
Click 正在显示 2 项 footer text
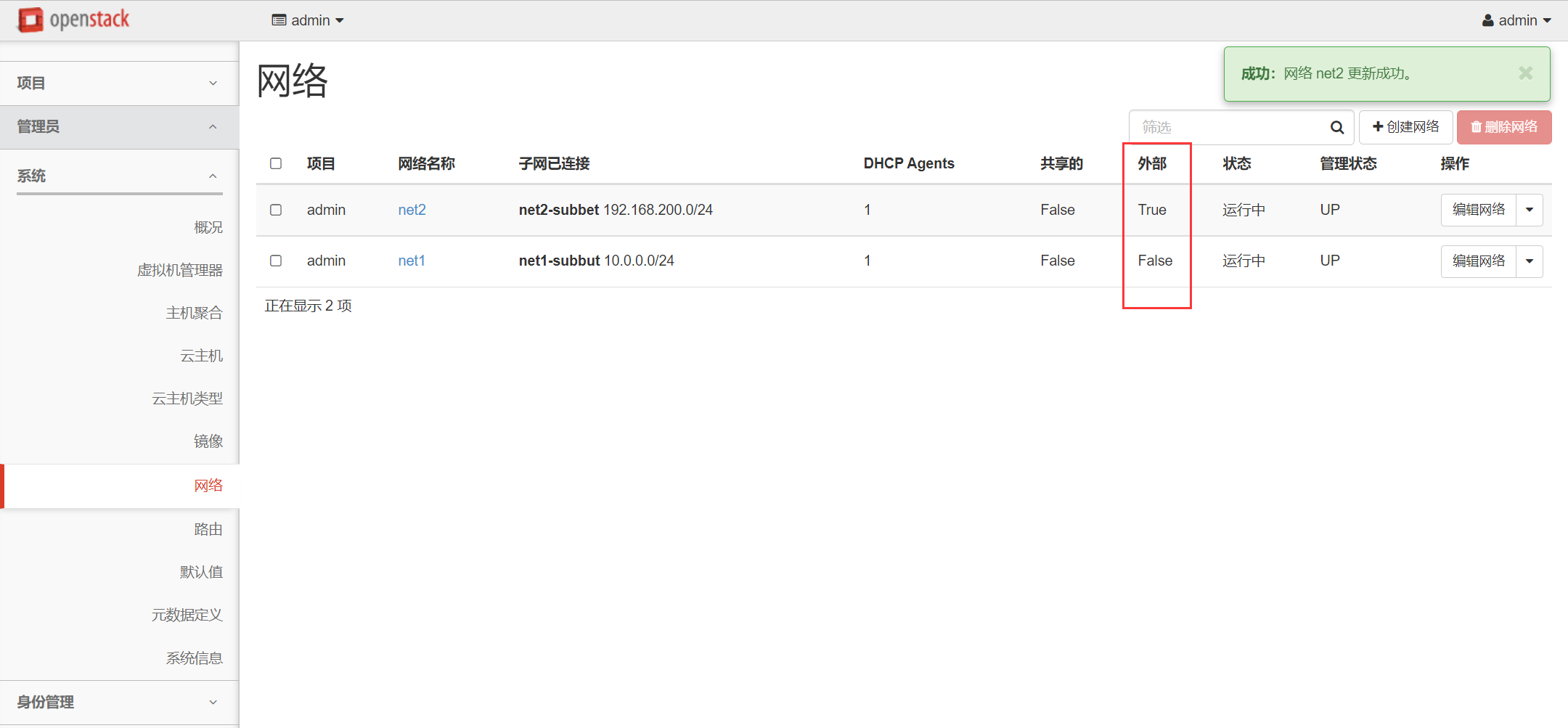pos(309,306)
